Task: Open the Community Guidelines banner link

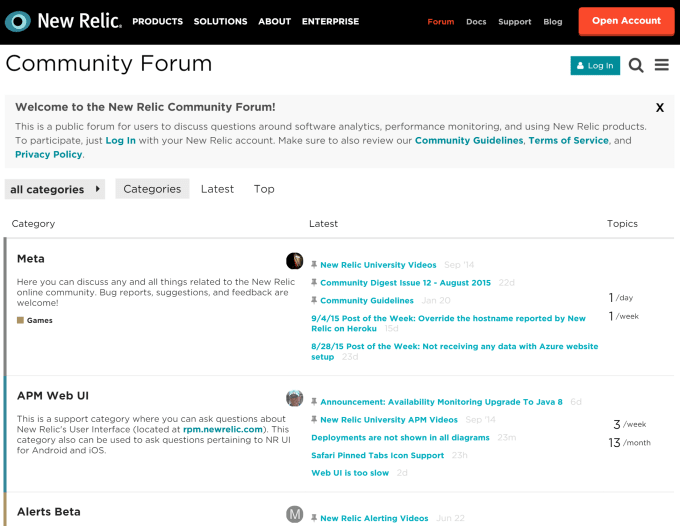Action: 469,140
